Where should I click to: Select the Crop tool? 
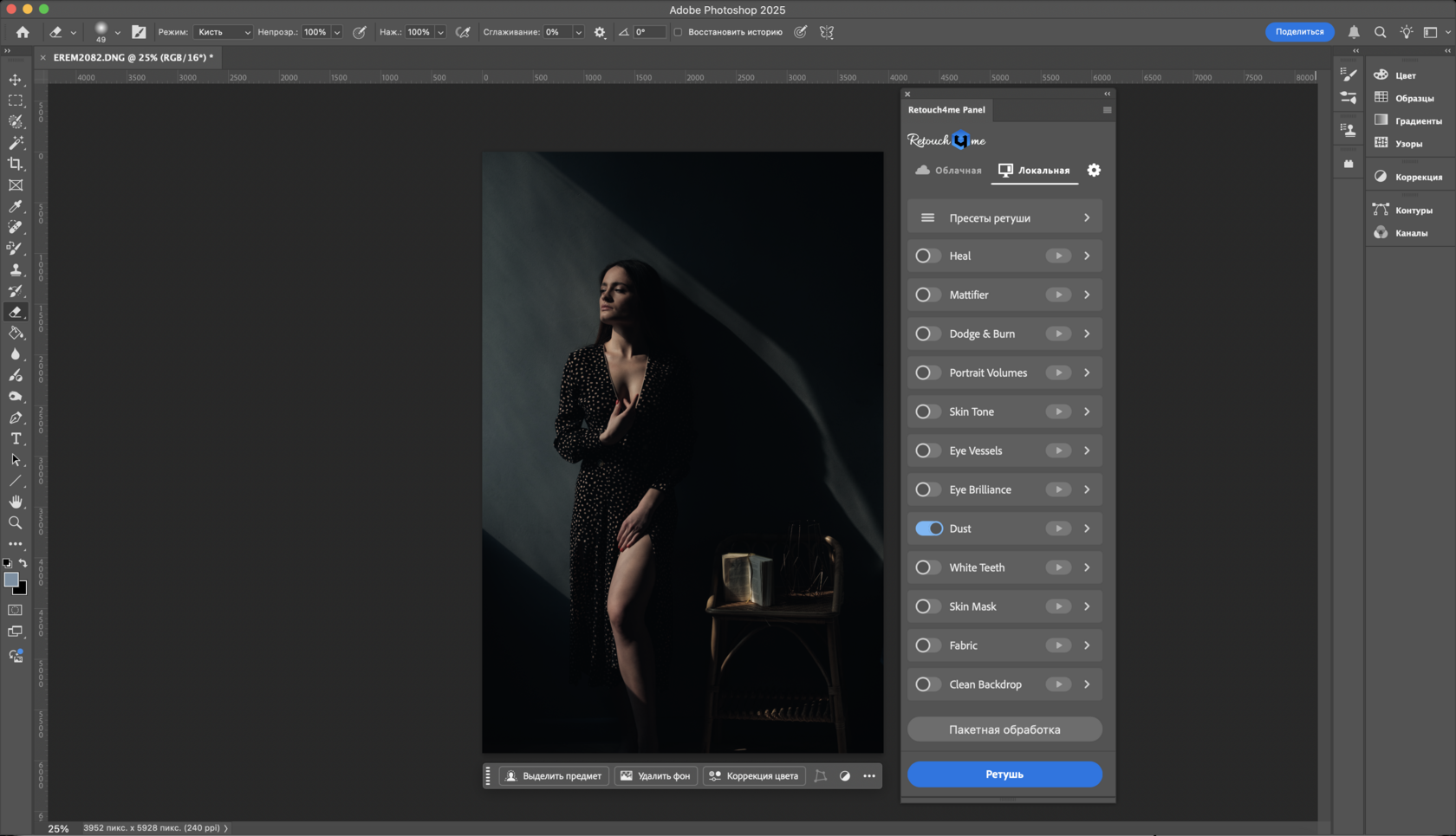(x=16, y=164)
